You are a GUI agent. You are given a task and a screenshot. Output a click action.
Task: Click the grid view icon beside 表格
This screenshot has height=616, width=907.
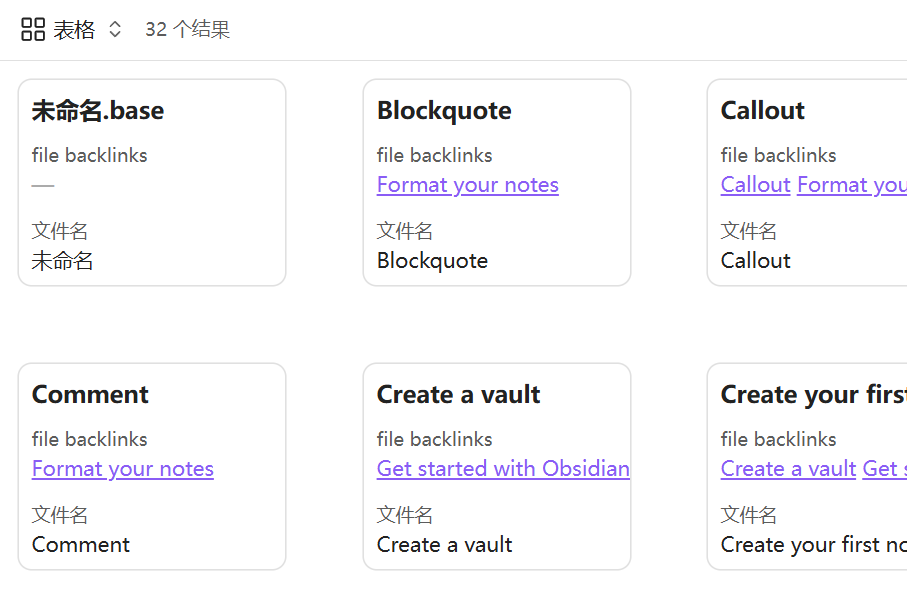coord(33,30)
